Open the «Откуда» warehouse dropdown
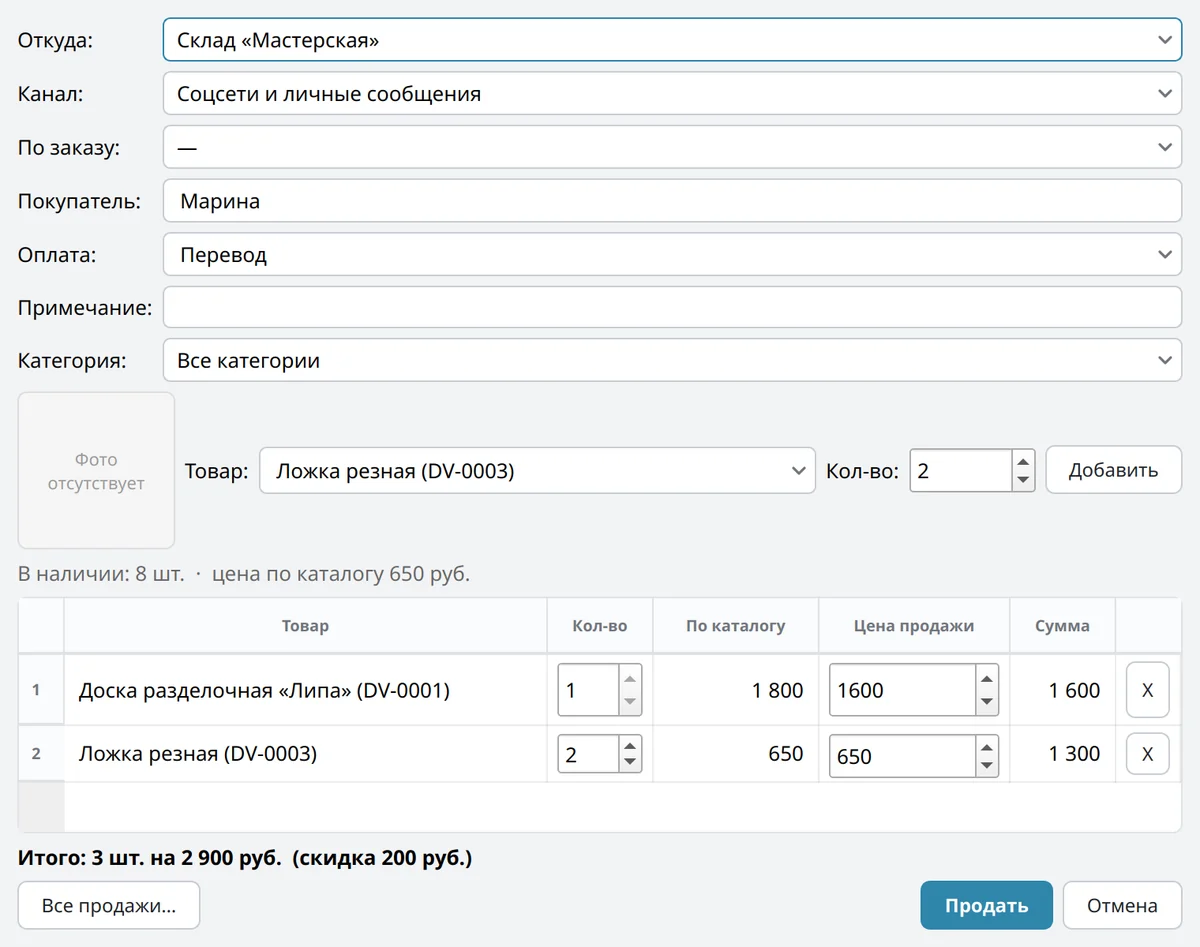 coord(672,40)
